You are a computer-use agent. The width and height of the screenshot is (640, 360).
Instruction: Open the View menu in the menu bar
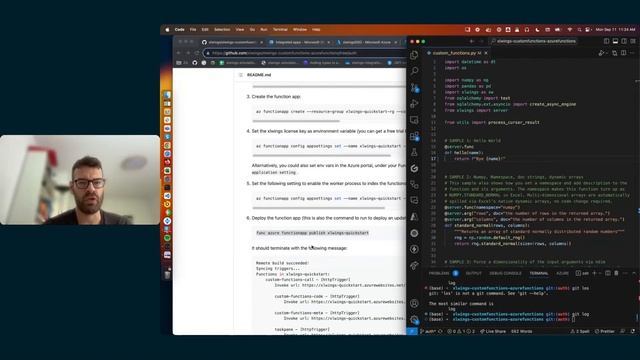coord(240,29)
